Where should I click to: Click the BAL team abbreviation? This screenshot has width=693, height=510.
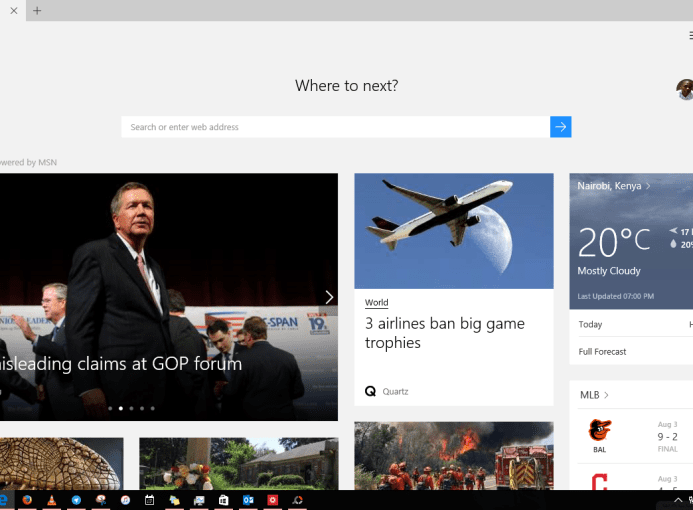pyautogui.click(x=600, y=449)
